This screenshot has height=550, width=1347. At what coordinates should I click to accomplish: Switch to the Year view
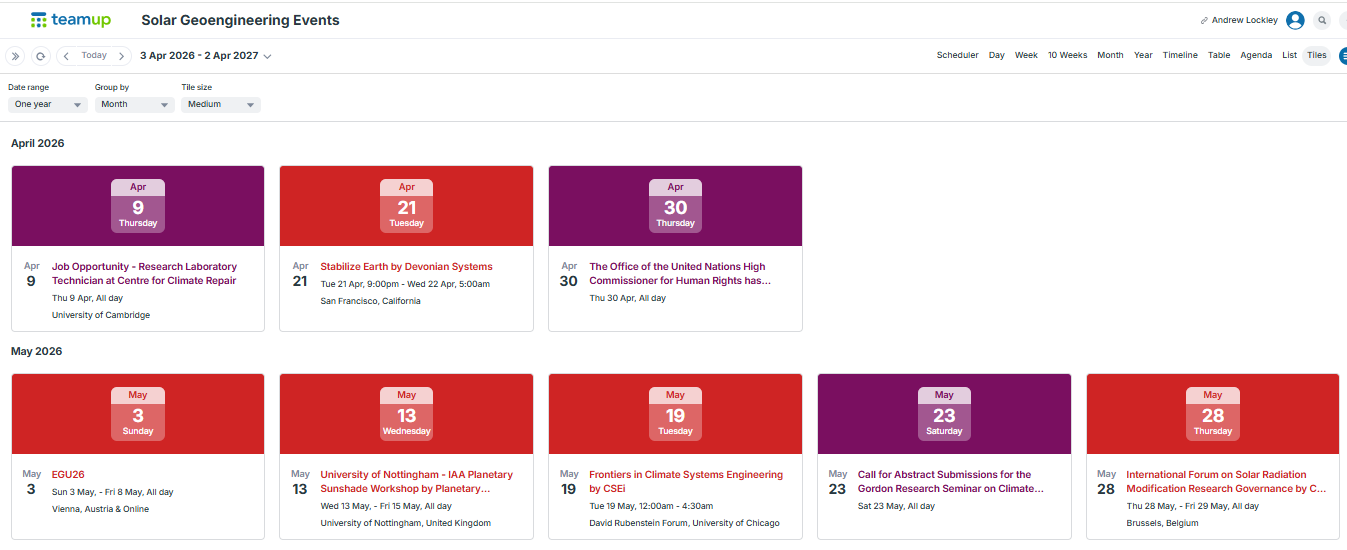tap(1143, 55)
